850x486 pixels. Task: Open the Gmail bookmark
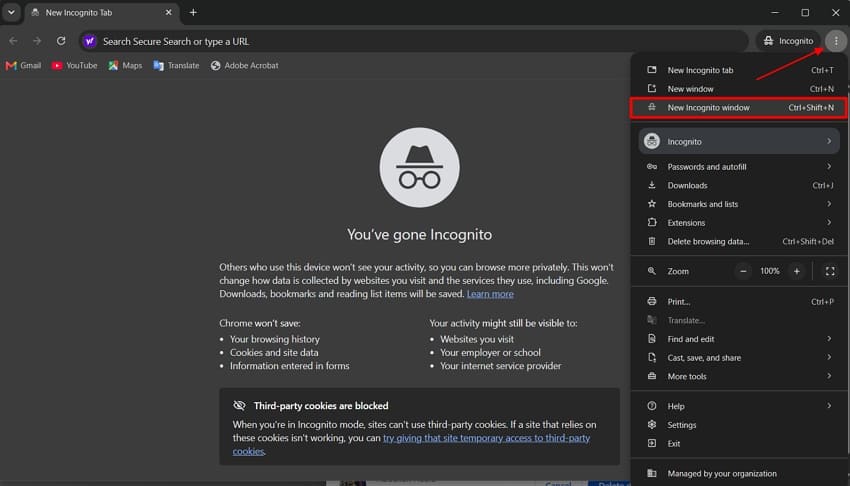pos(23,66)
